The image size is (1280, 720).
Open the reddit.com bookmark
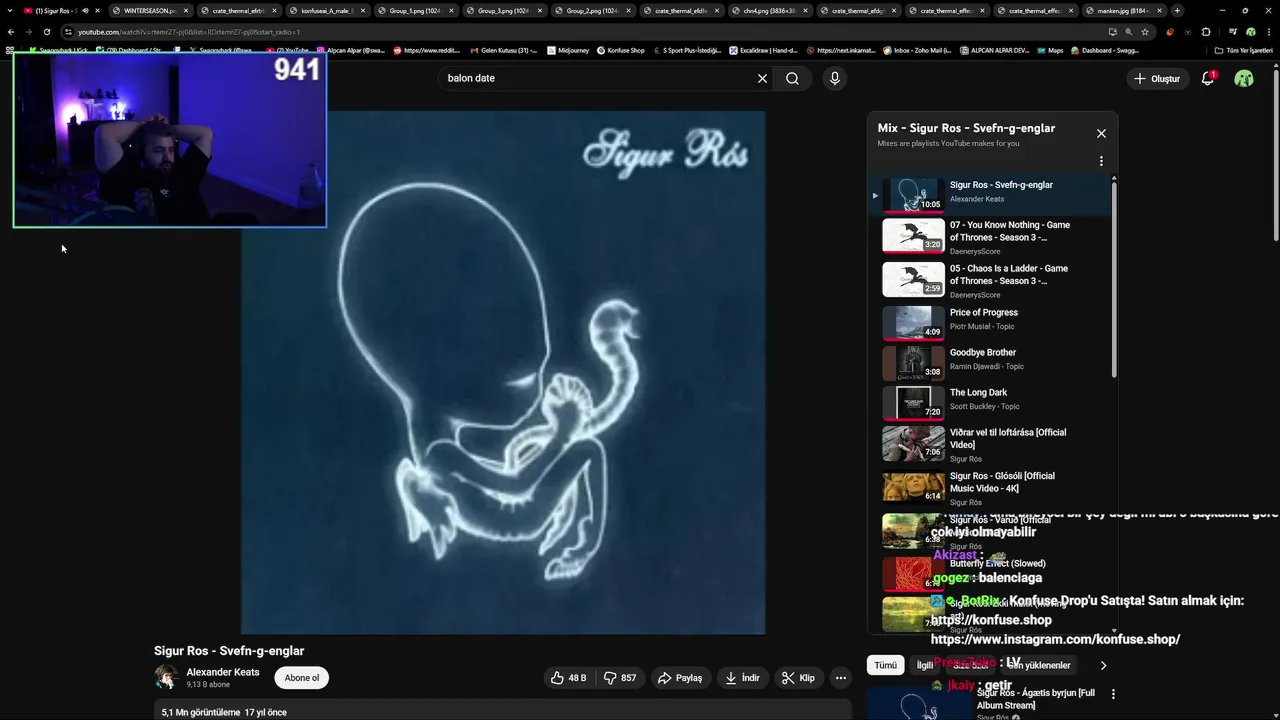coord(427,50)
